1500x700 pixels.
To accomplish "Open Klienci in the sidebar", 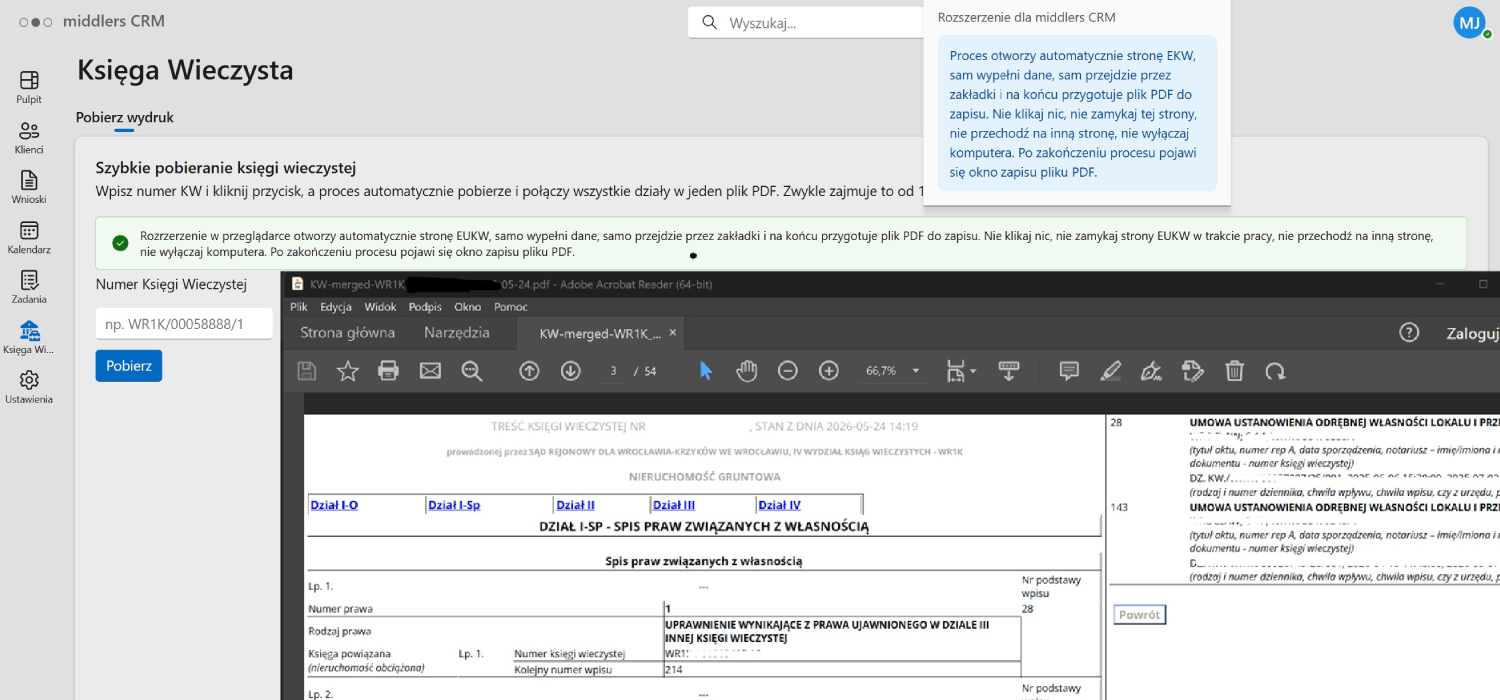I will click(x=29, y=138).
